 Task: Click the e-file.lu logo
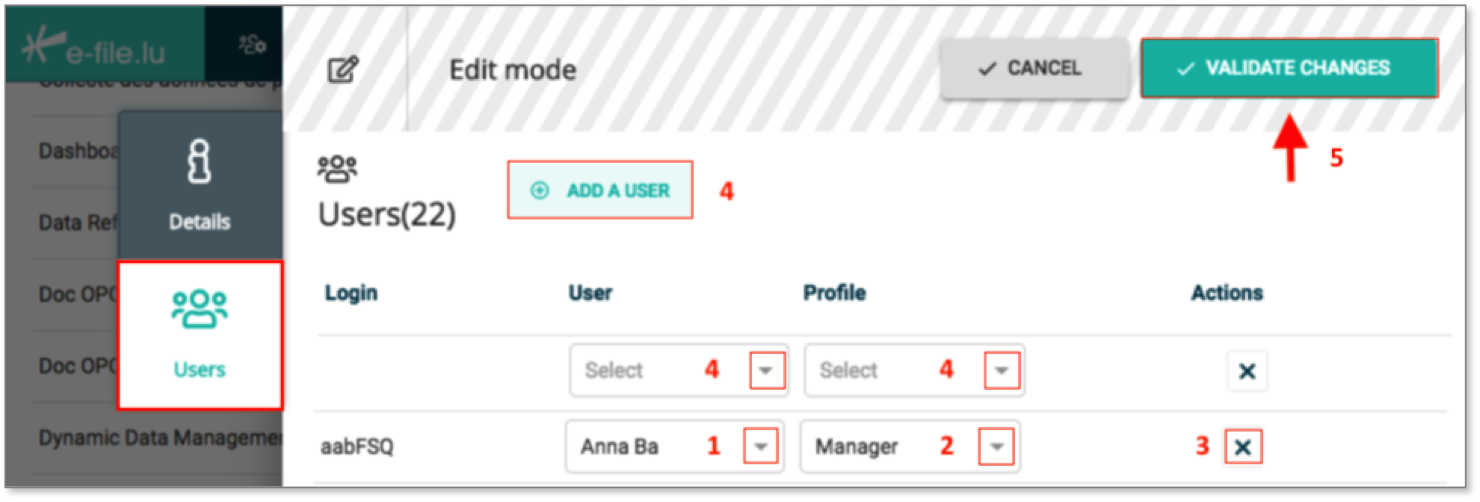pyautogui.click(x=95, y=46)
